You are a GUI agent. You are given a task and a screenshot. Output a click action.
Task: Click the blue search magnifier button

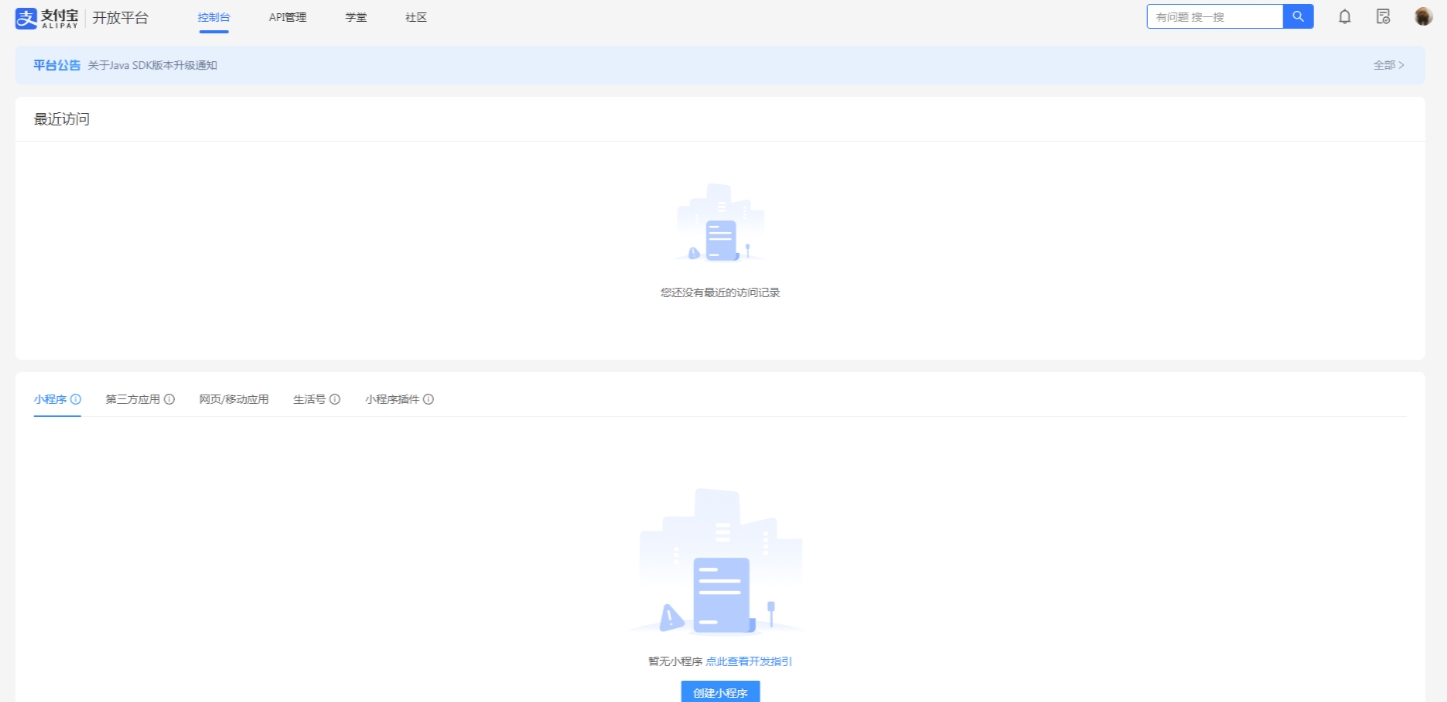click(x=1298, y=17)
